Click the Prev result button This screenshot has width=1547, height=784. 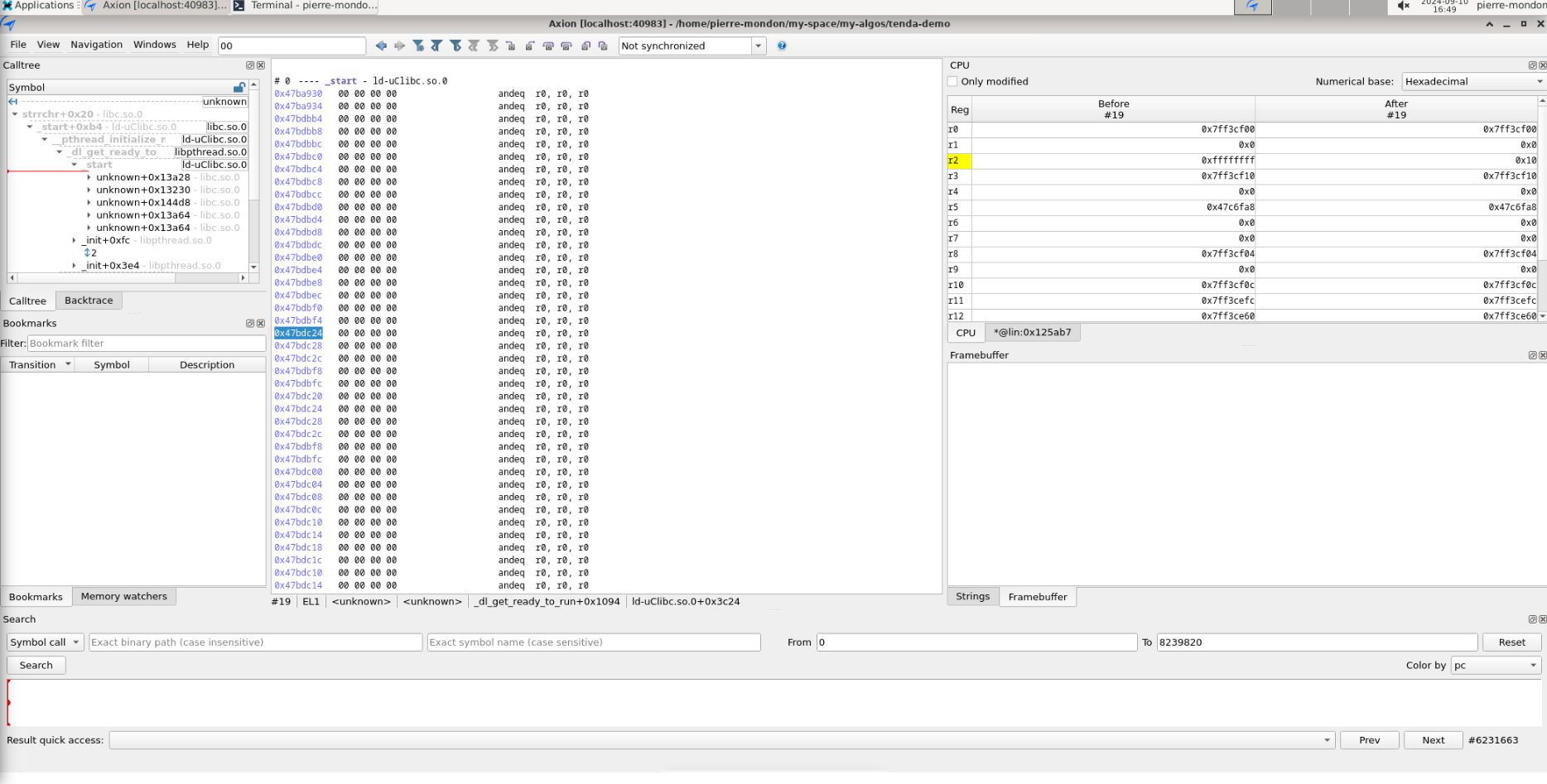click(x=1370, y=740)
